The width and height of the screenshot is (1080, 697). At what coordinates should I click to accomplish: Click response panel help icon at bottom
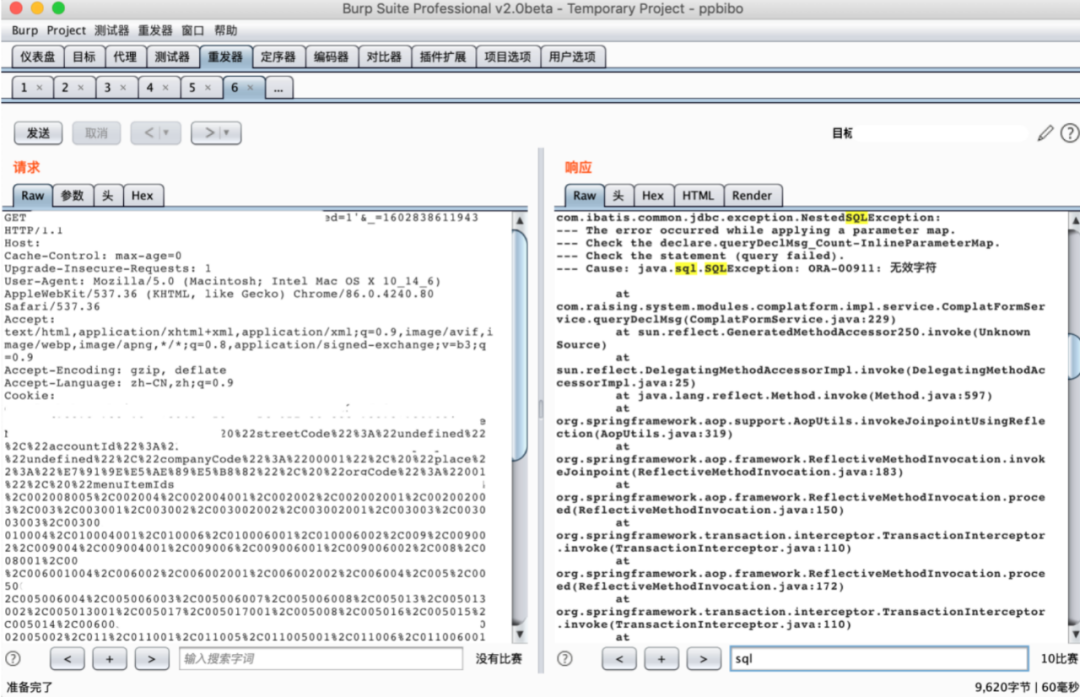565,658
